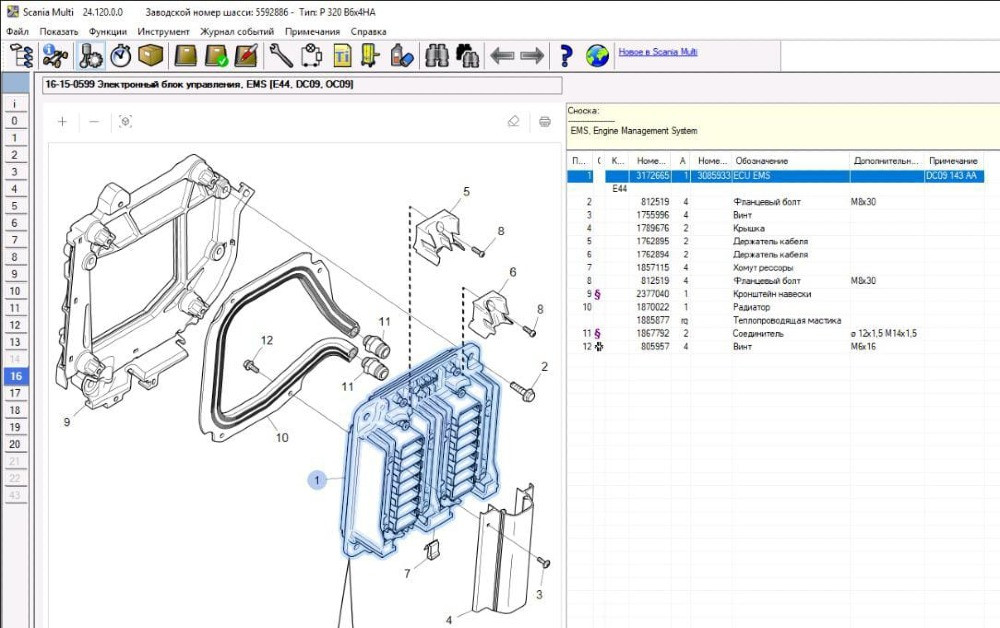Click the callout number 1 on the diagram
1000x628 pixels.
tap(318, 481)
